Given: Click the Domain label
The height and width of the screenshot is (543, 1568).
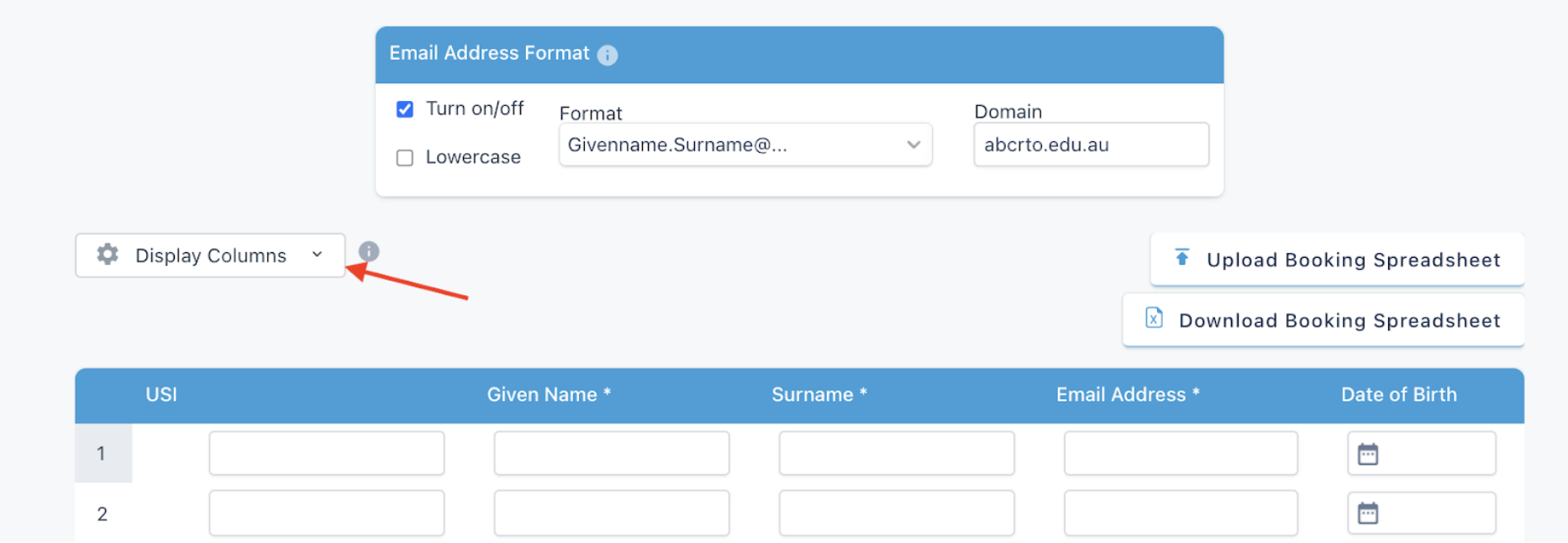Looking at the screenshot, I should click(x=1008, y=112).
